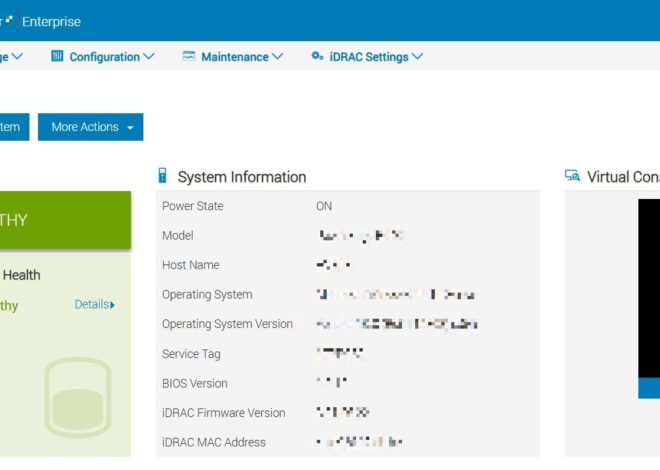Click the Maintenance toolbox icon
The image size is (660, 470).
[x=189, y=56]
